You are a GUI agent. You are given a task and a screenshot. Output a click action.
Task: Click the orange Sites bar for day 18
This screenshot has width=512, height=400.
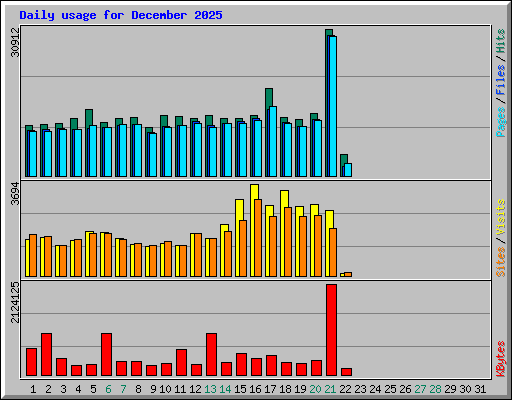coord(288,242)
